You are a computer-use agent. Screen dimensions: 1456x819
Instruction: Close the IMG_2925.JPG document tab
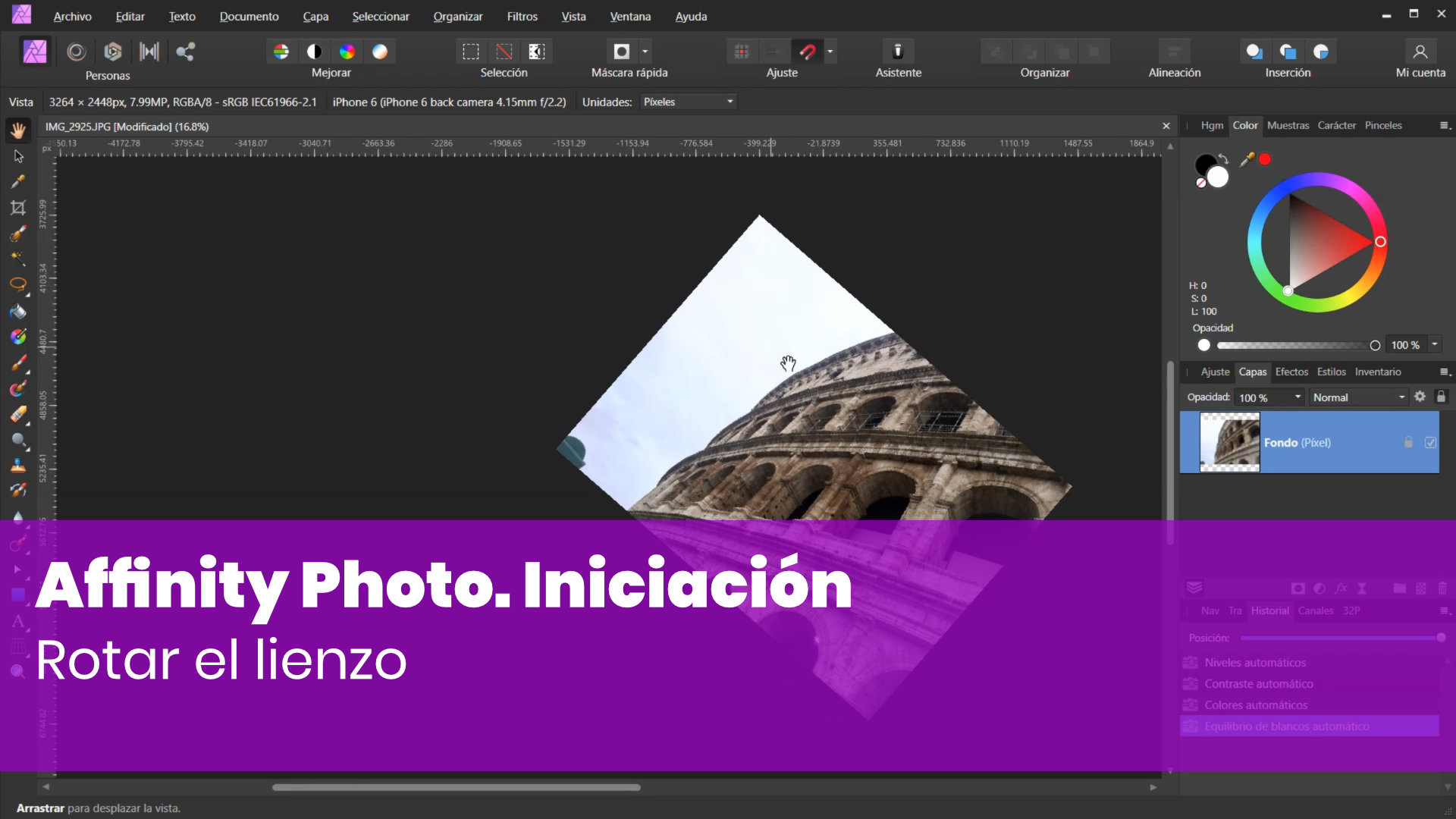click(1166, 126)
